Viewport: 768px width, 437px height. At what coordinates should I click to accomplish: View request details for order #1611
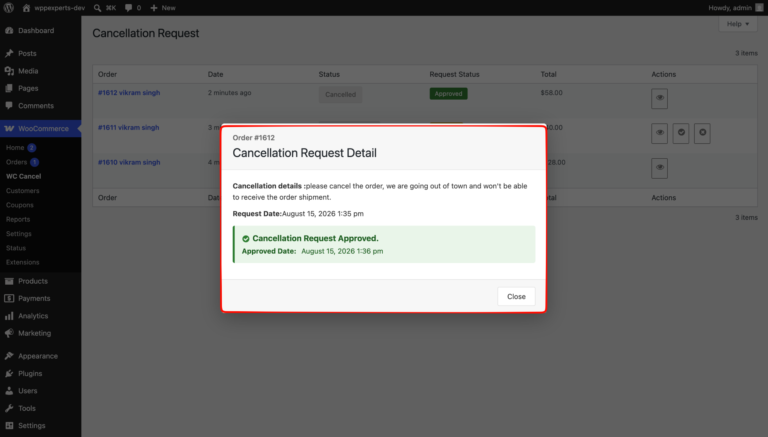click(x=659, y=133)
